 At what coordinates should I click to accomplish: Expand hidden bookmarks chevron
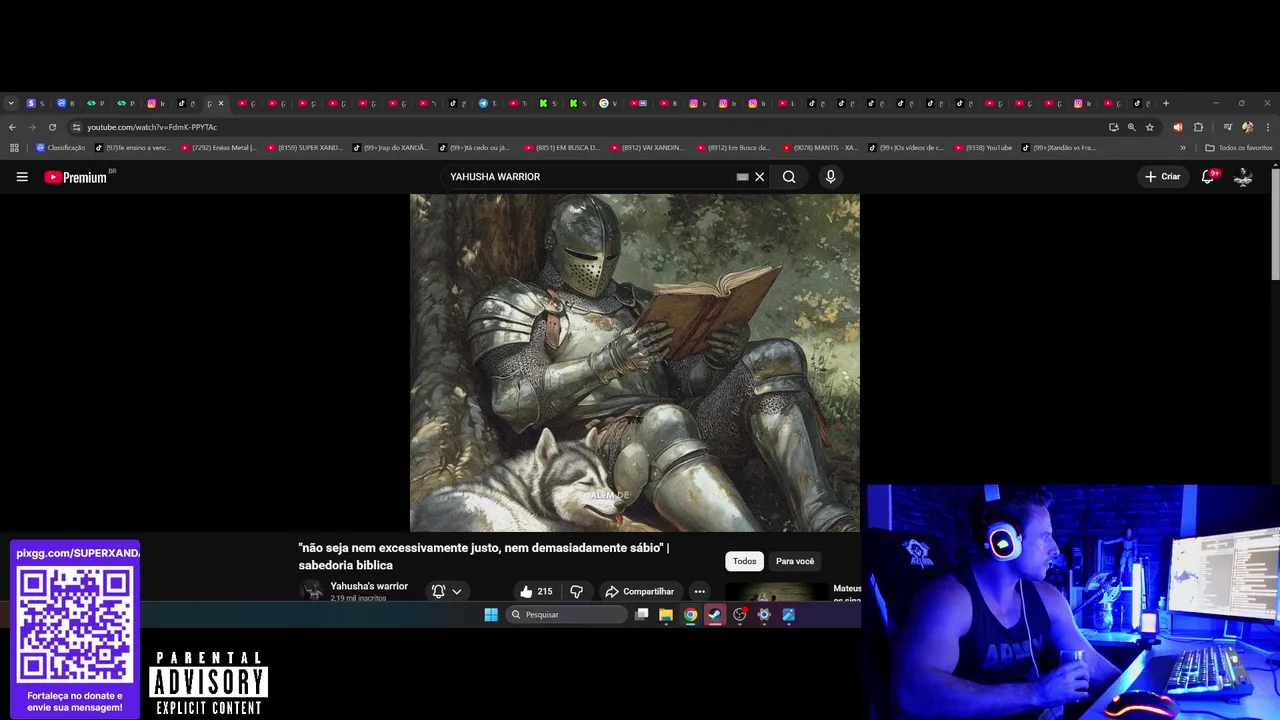tap(1183, 148)
